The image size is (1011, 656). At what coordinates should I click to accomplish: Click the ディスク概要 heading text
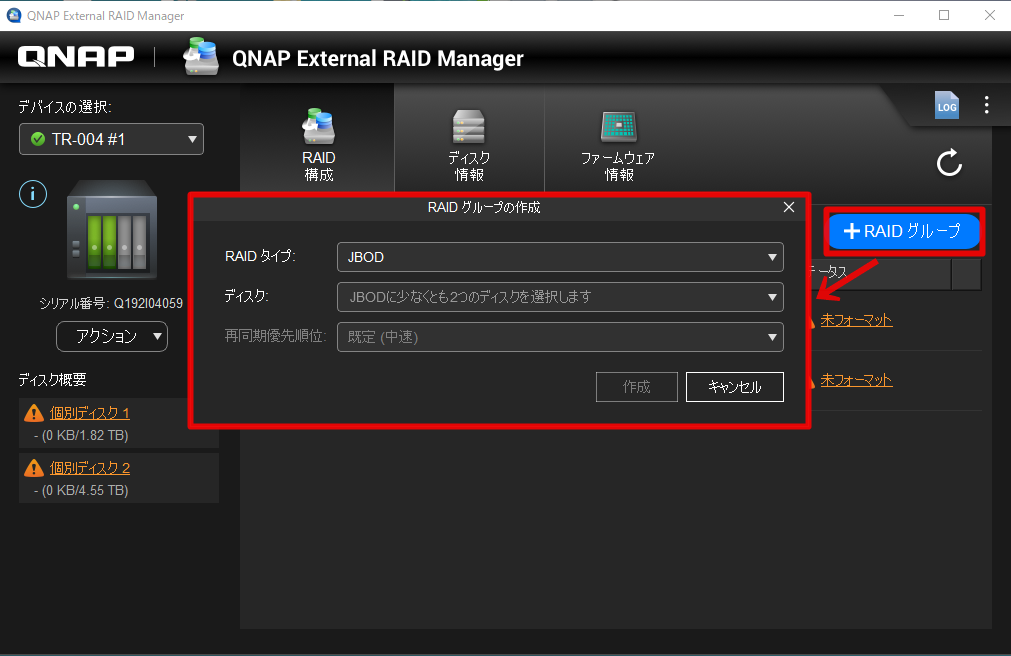(52, 379)
